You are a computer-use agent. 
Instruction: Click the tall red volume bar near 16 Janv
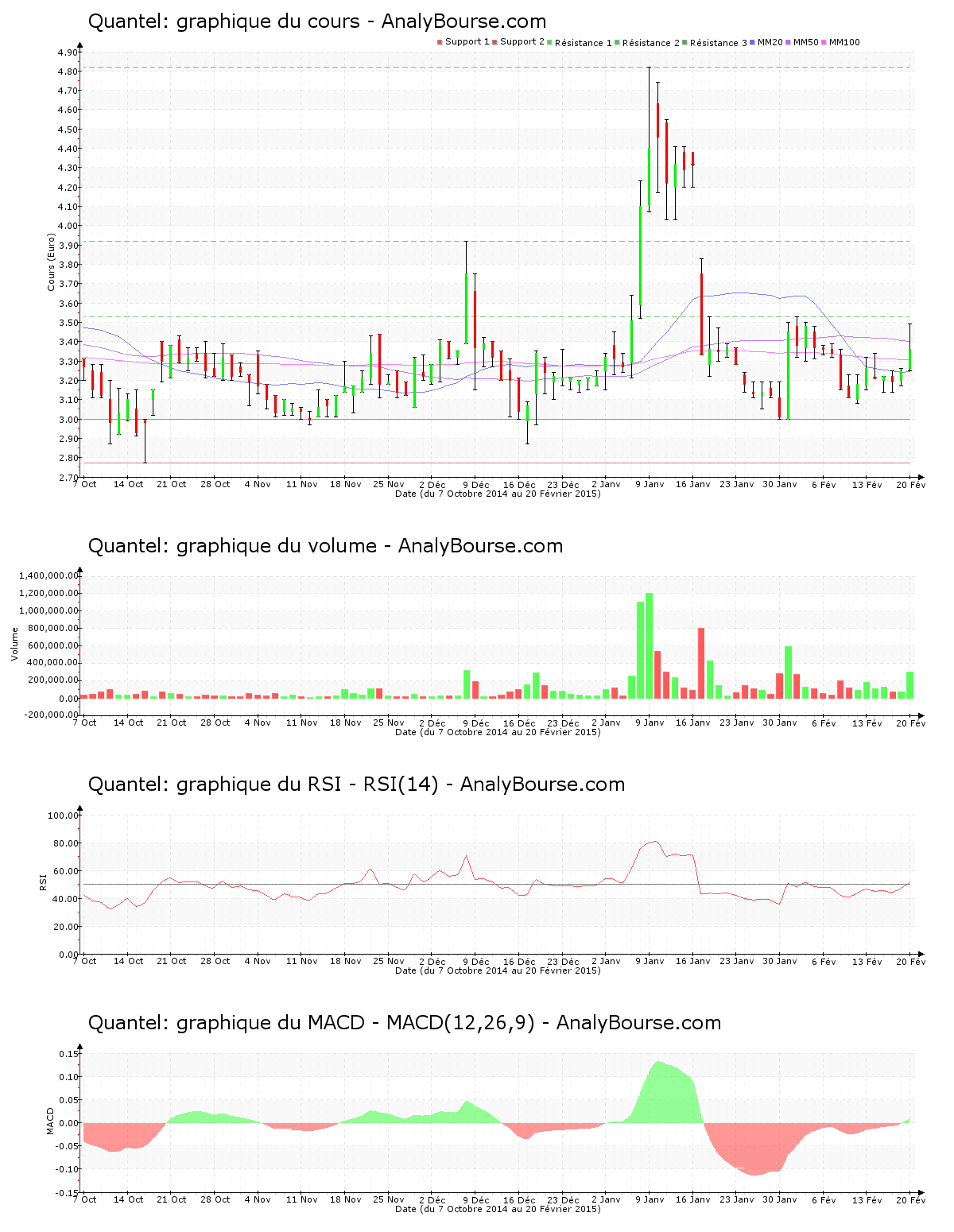pyautogui.click(x=701, y=663)
